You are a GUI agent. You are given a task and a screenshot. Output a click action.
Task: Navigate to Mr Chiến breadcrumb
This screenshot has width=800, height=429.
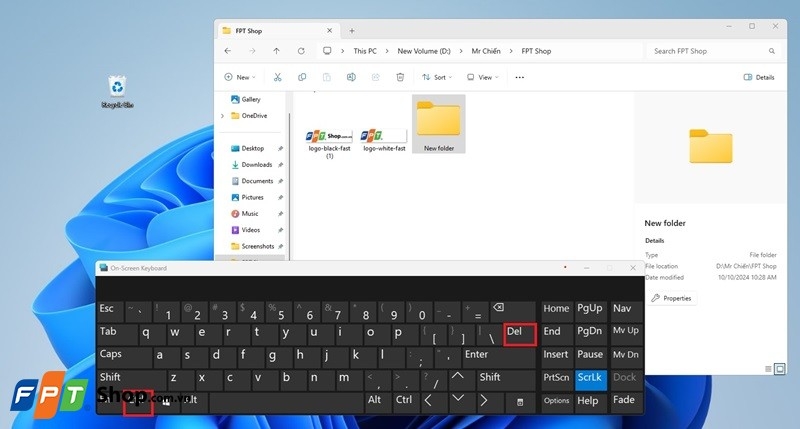click(486, 51)
